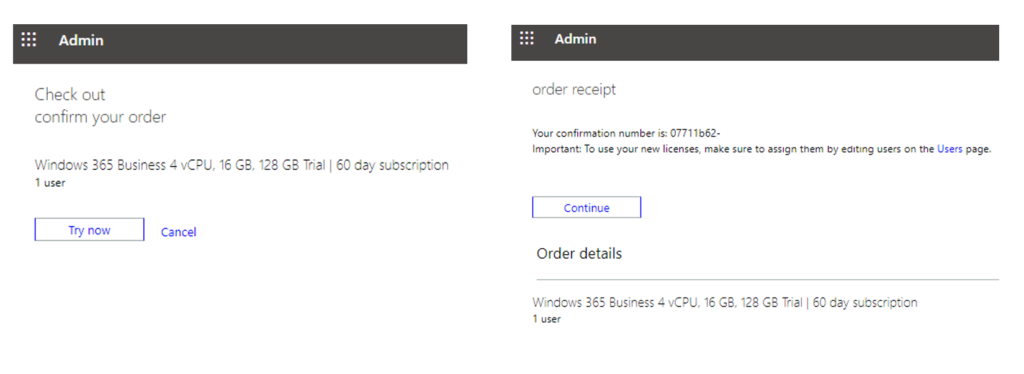
Task: Click Windows 365 Business product name on checkout page
Action: click(x=242, y=165)
